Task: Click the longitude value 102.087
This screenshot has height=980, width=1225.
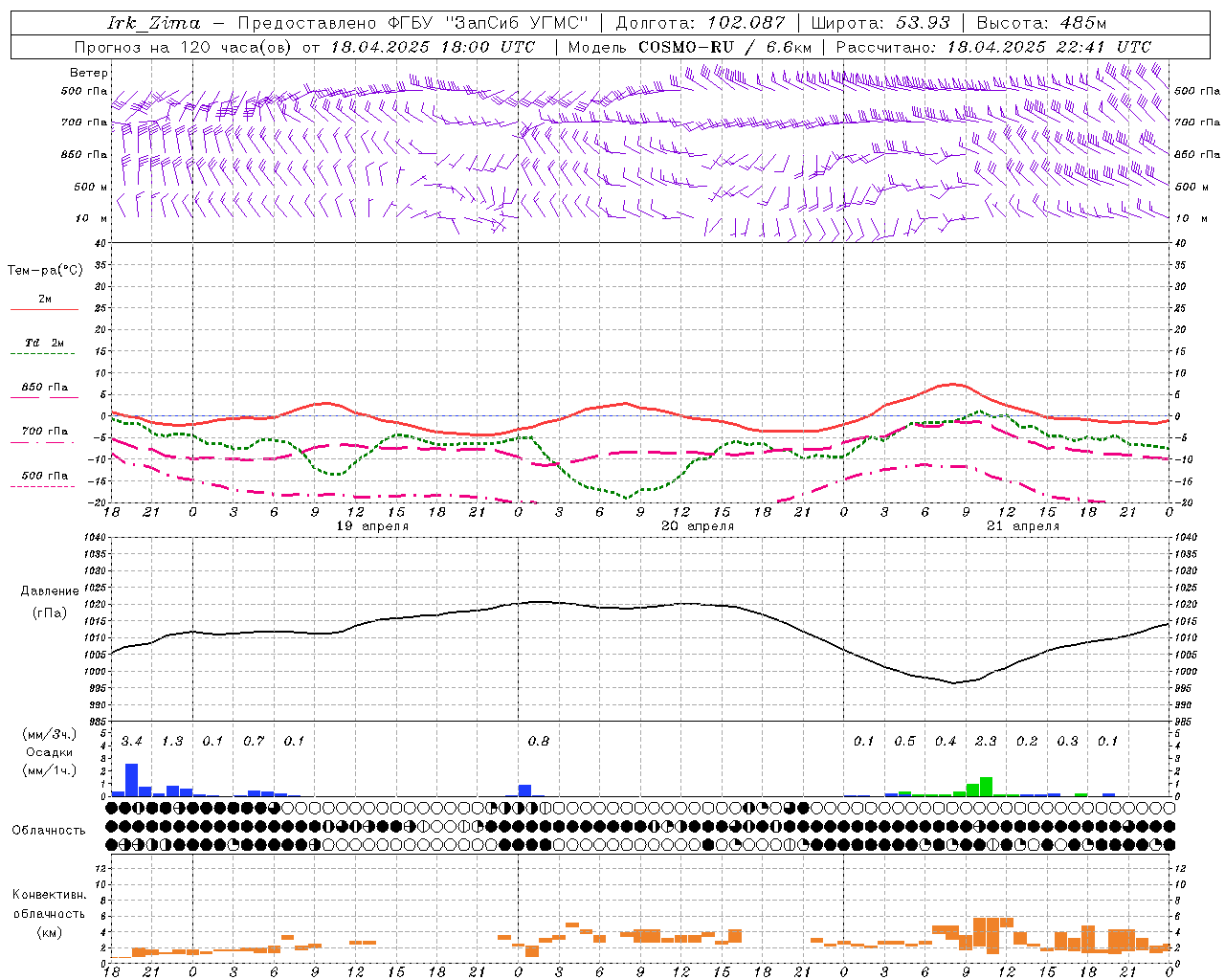Action: [746, 23]
